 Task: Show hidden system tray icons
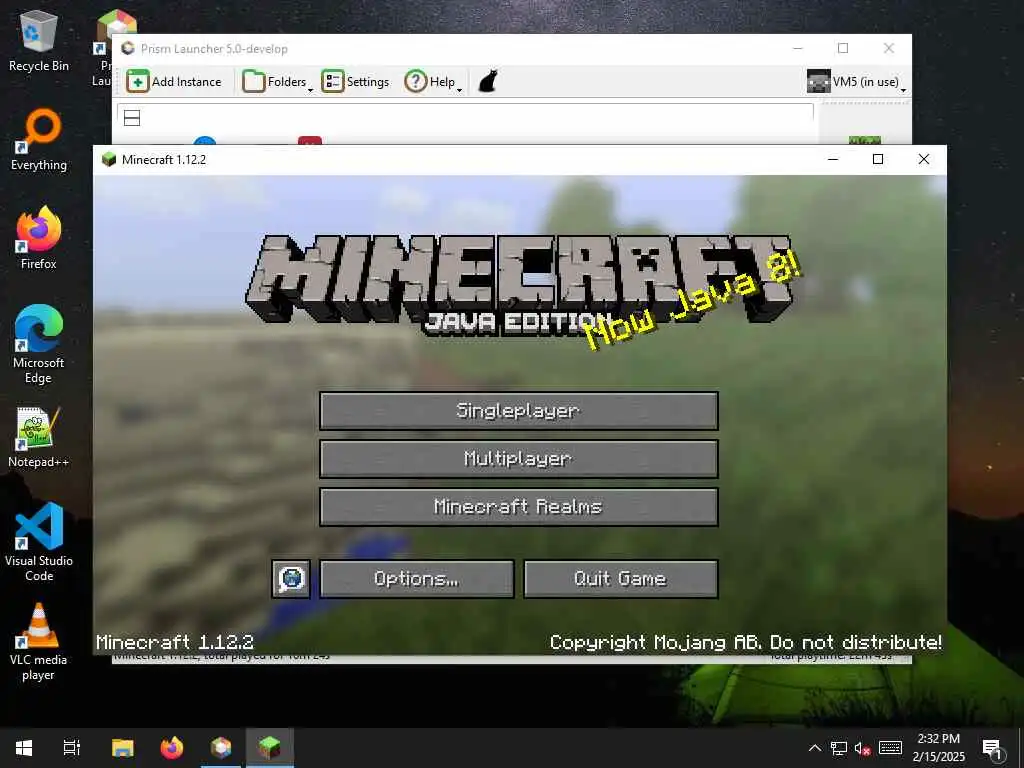[x=814, y=748]
